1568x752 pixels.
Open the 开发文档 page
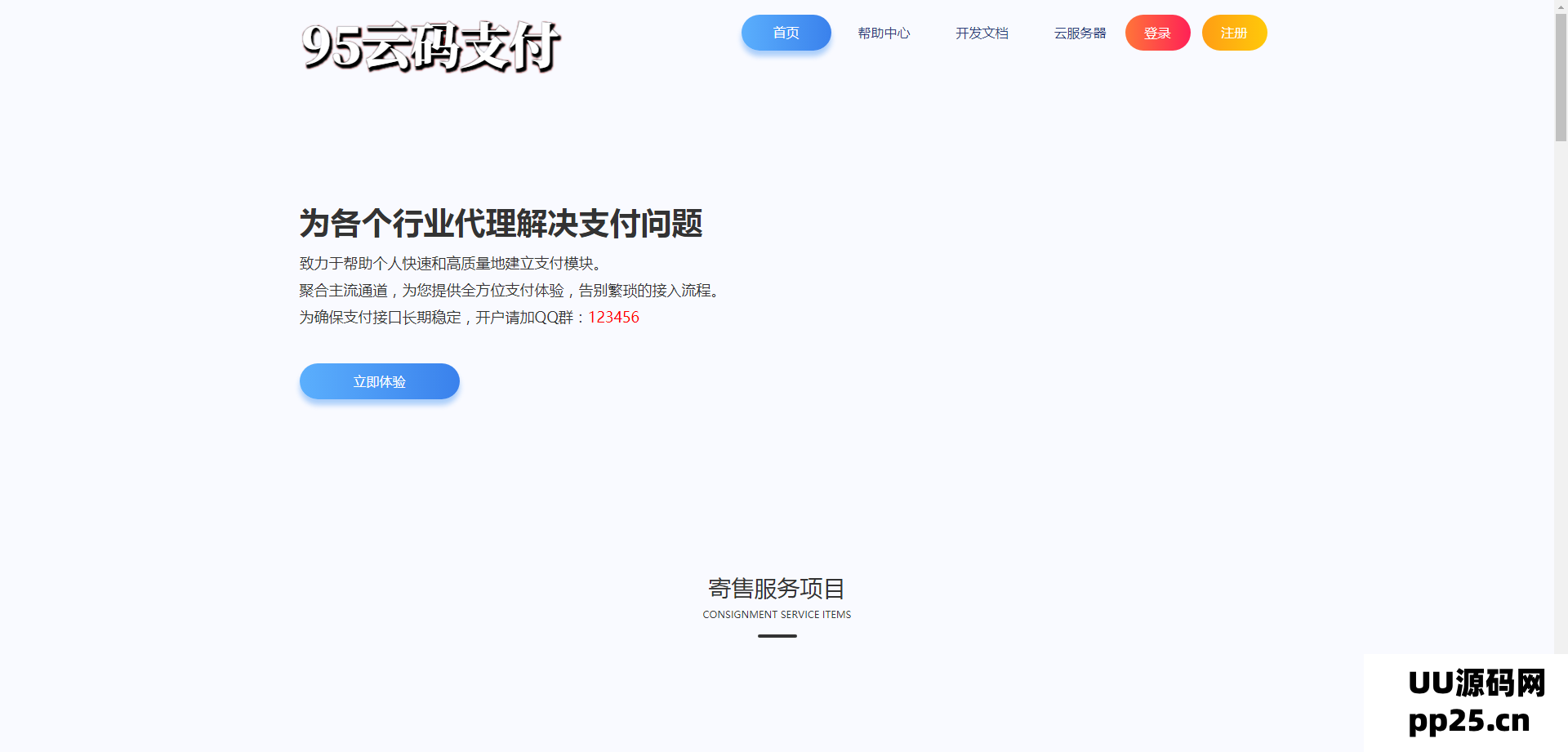pyautogui.click(x=982, y=33)
